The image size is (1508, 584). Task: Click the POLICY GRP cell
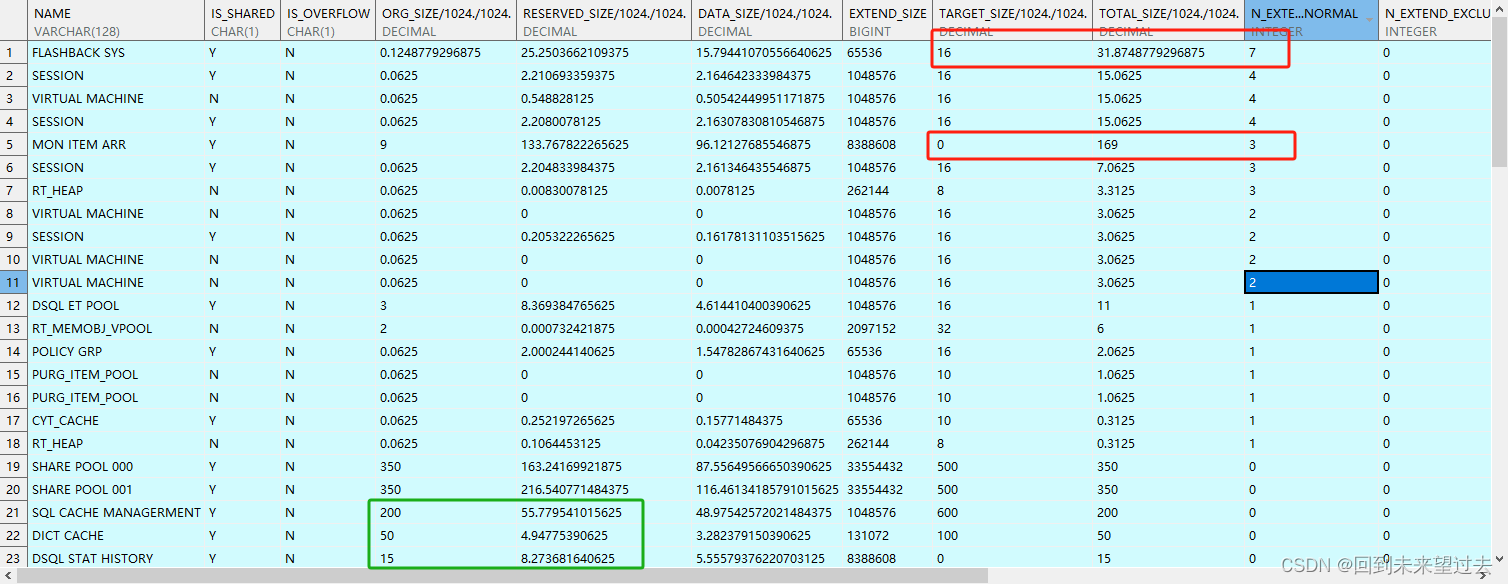click(116, 351)
